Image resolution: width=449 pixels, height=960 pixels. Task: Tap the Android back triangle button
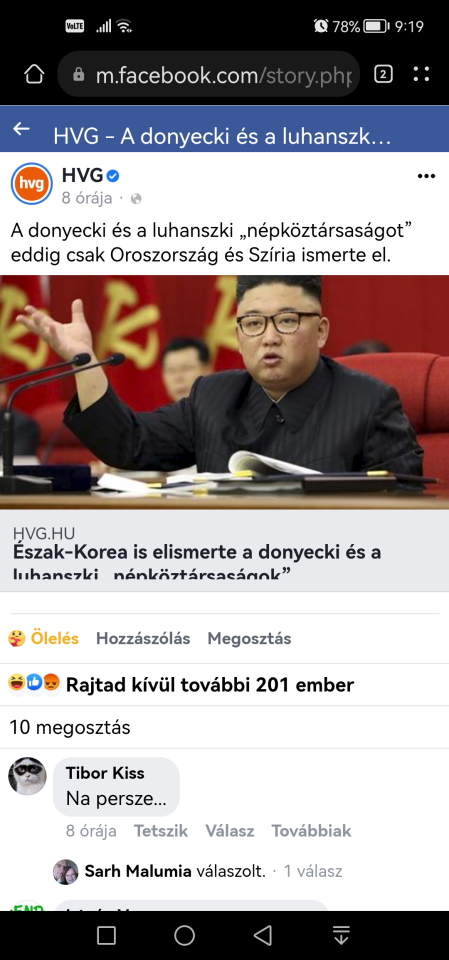point(263,935)
